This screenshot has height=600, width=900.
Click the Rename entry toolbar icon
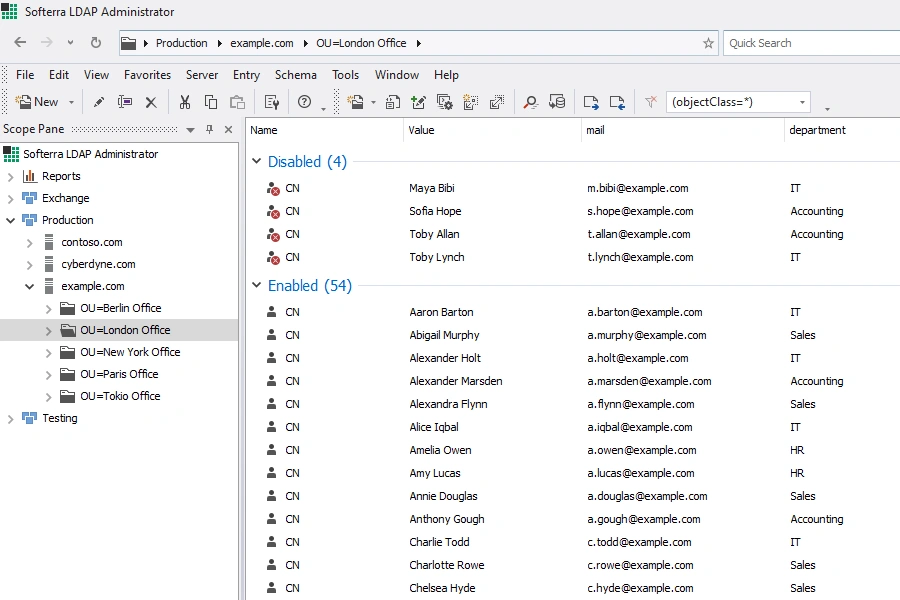pyautogui.click(x=126, y=102)
